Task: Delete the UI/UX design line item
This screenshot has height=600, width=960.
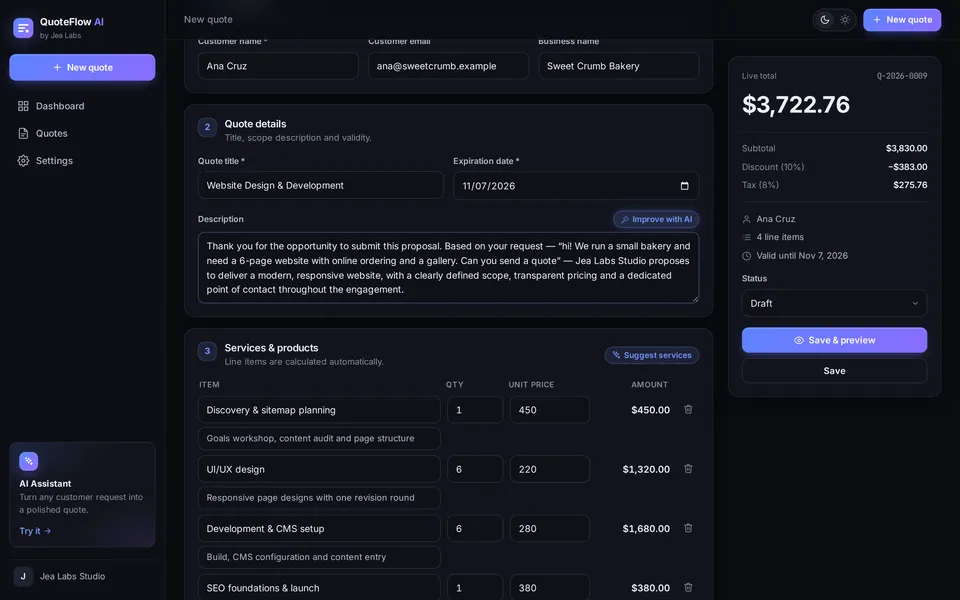Action: (x=688, y=469)
